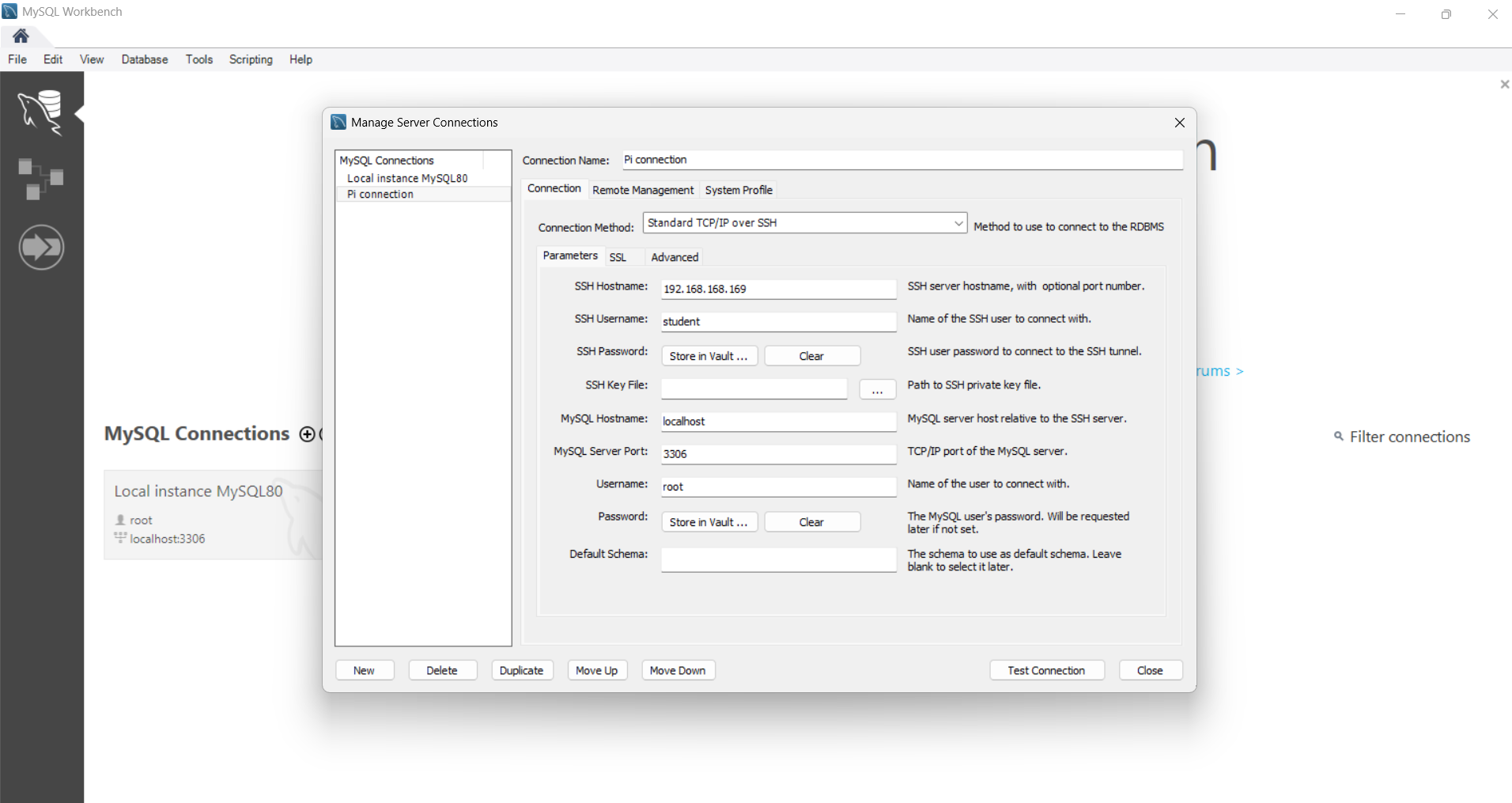Move the connection down
This screenshot has width=1512, height=803.
click(678, 670)
